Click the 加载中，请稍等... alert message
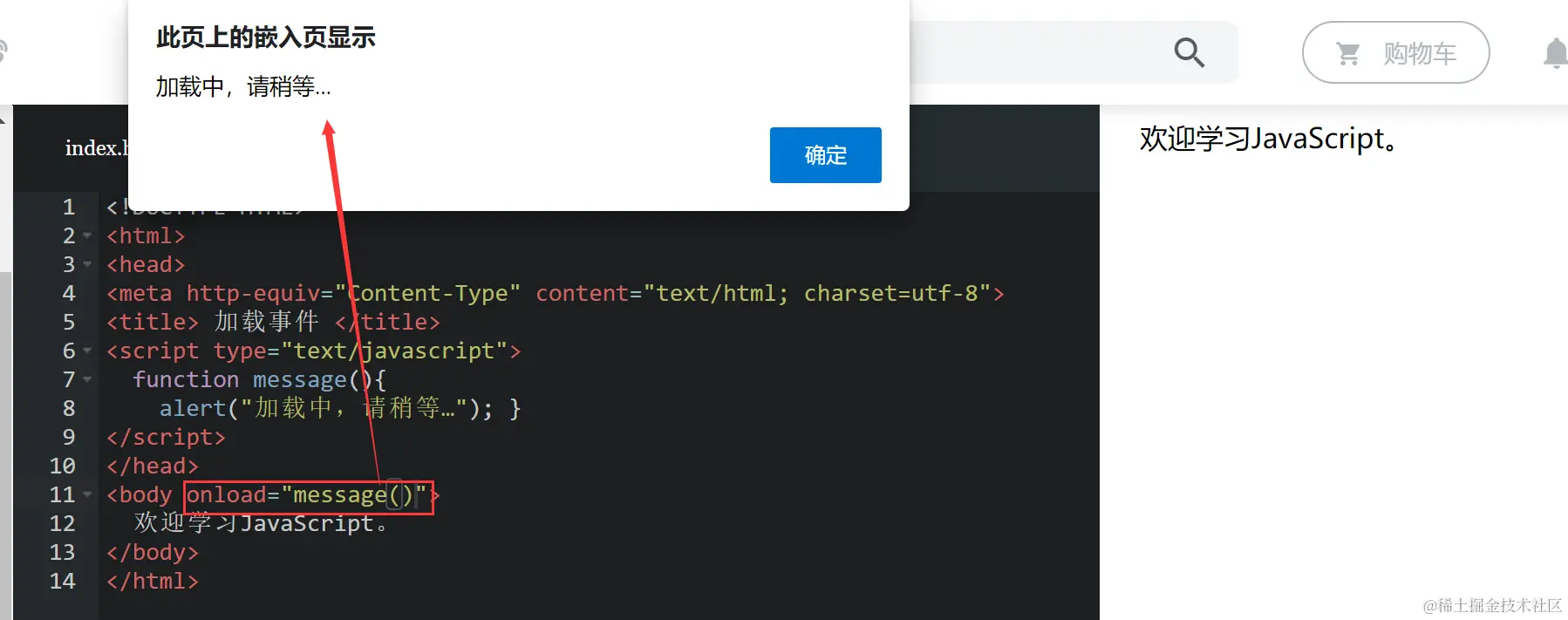The height and width of the screenshot is (620, 1568). click(243, 86)
